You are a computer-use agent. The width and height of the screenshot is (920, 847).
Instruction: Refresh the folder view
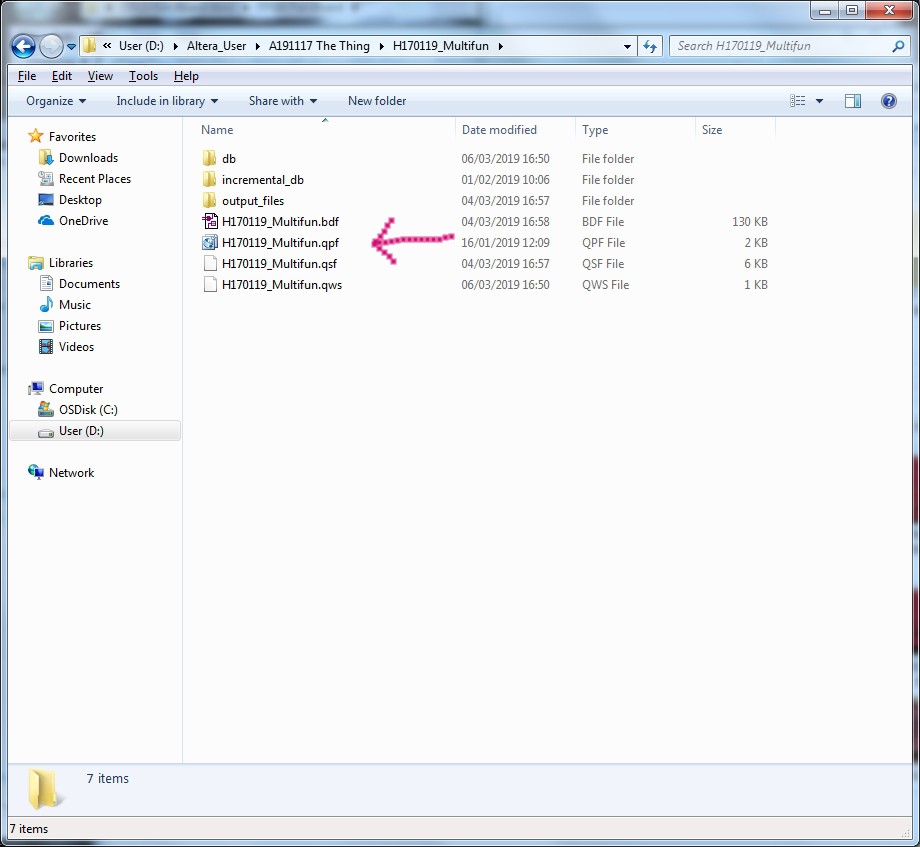pyautogui.click(x=650, y=46)
